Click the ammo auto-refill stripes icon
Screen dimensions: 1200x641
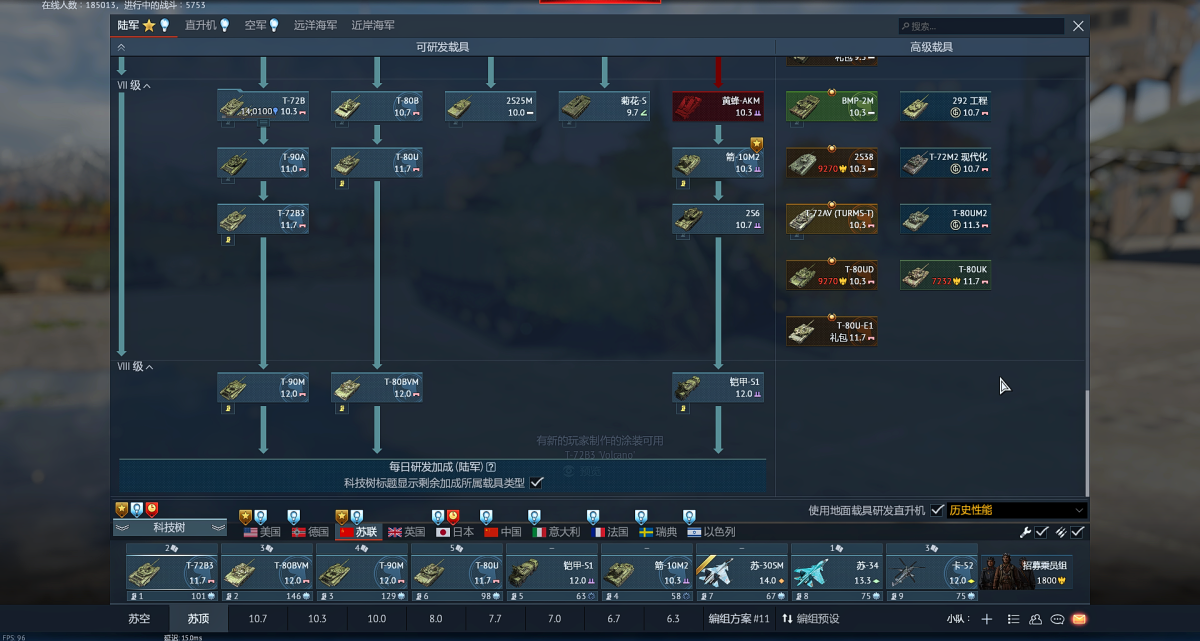coord(1060,532)
